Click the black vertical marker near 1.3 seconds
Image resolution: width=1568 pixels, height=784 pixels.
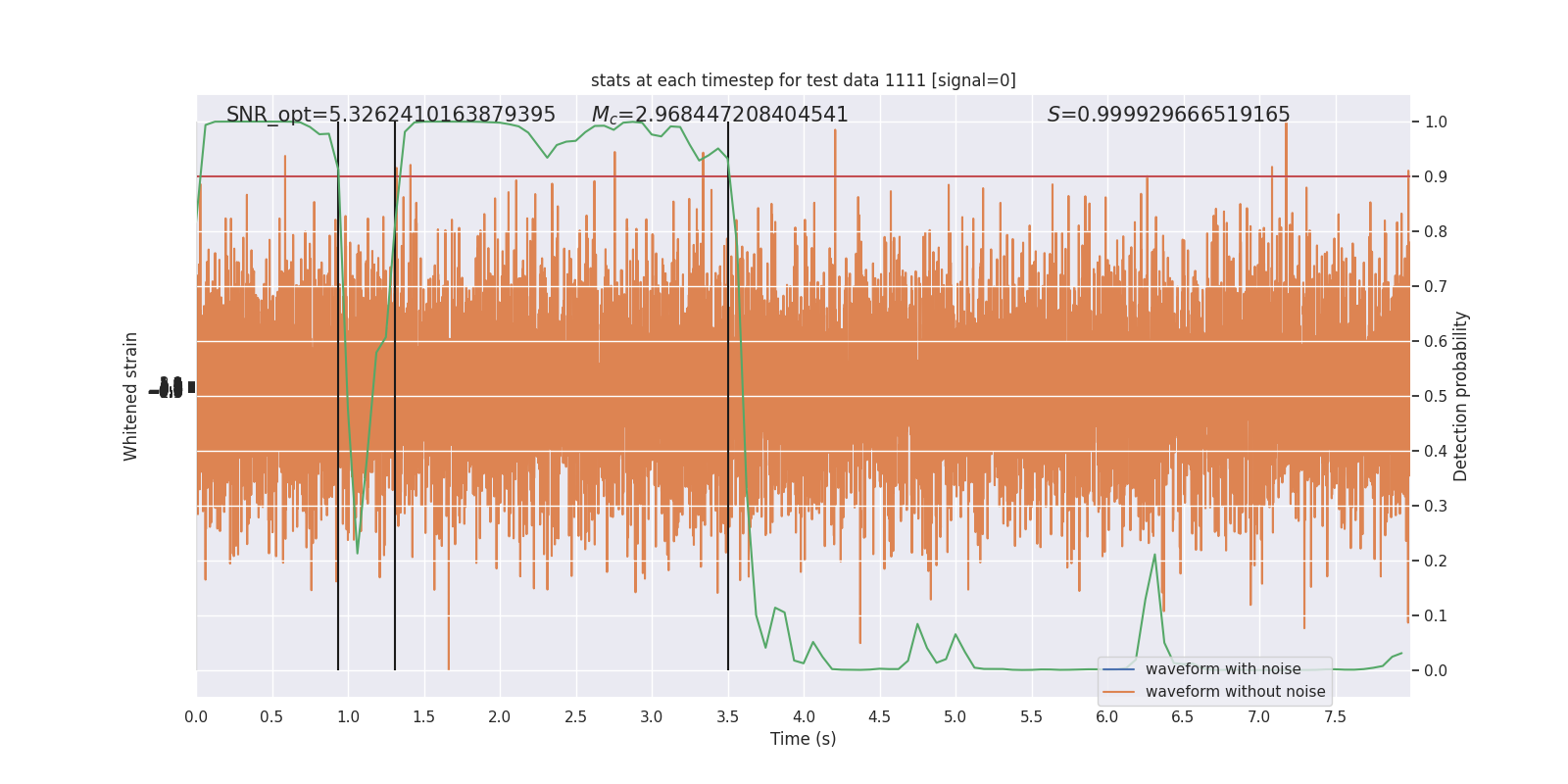[x=395, y=396]
